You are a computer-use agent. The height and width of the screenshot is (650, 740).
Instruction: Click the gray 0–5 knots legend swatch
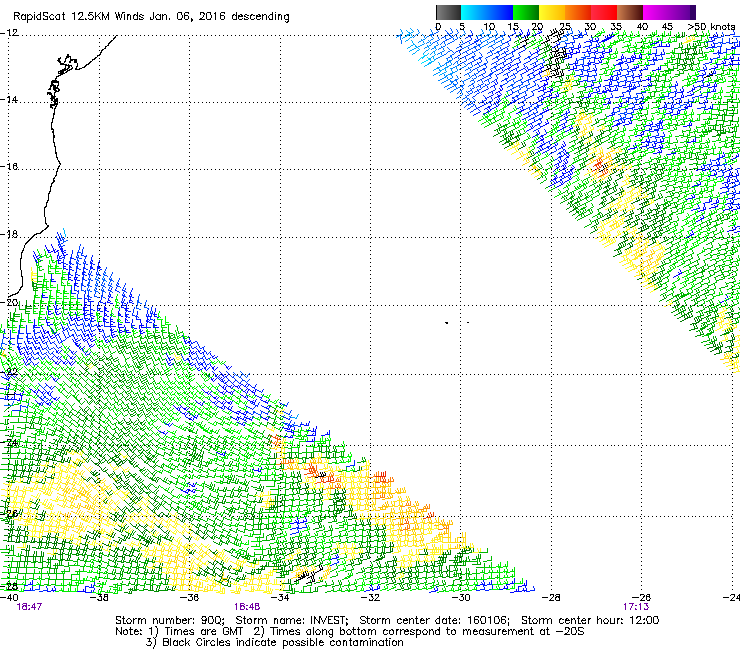pyautogui.click(x=448, y=12)
